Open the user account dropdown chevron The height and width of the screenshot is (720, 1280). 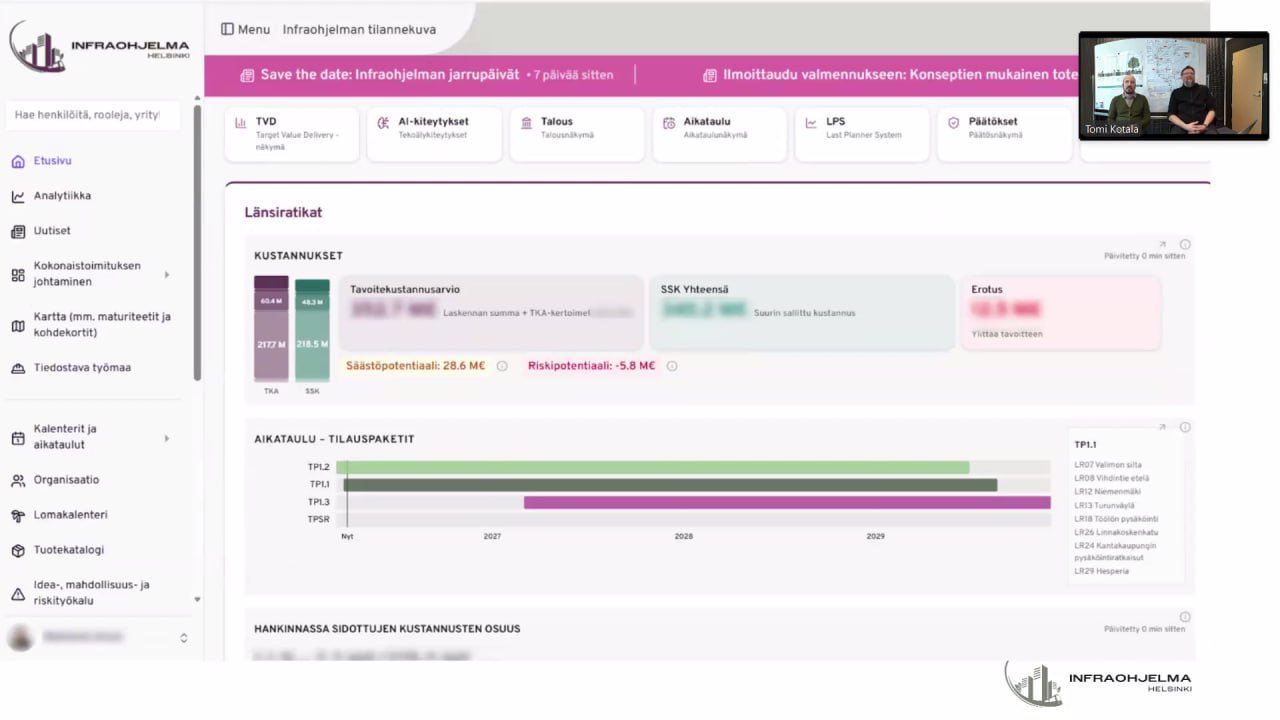click(183, 638)
